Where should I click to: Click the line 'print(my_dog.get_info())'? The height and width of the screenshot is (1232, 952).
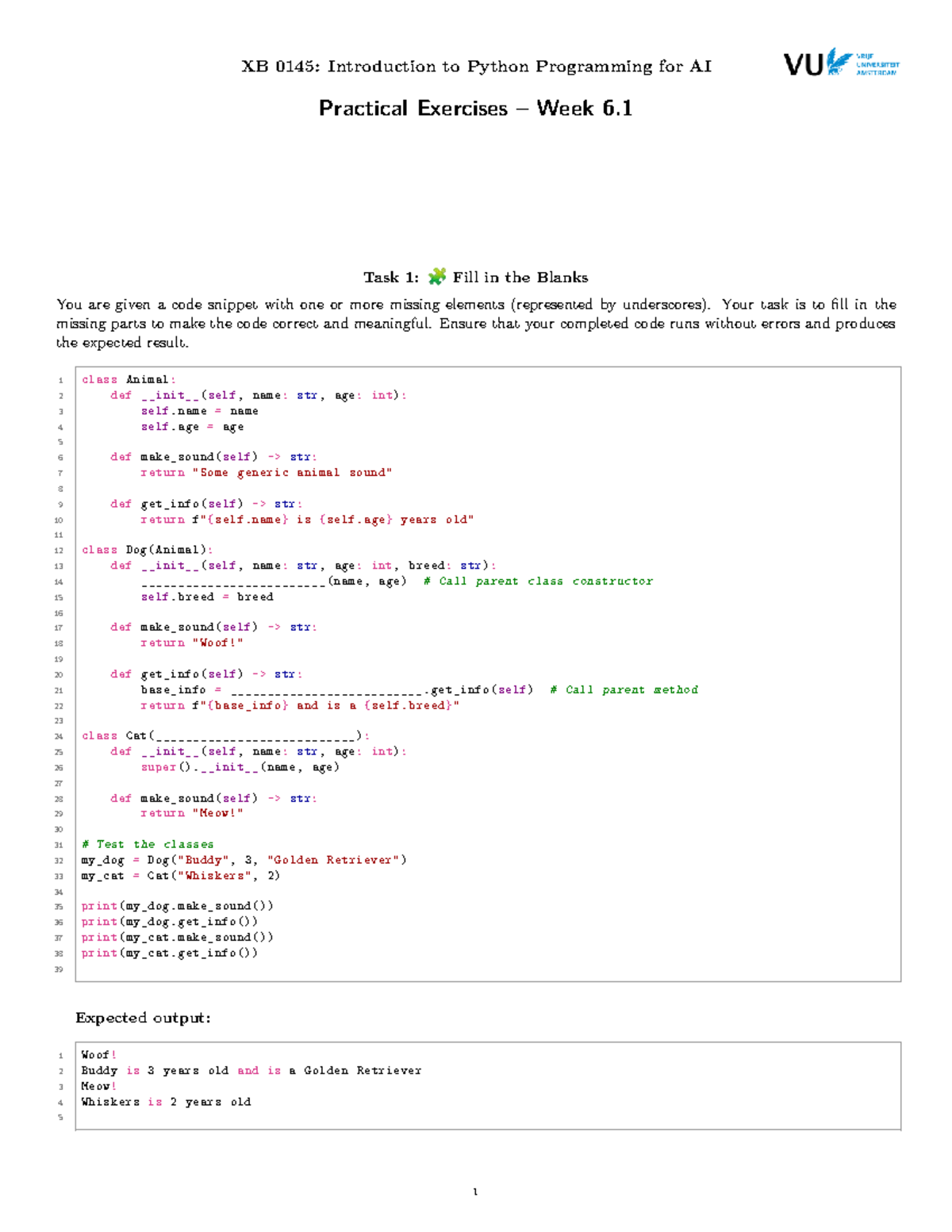click(170, 922)
